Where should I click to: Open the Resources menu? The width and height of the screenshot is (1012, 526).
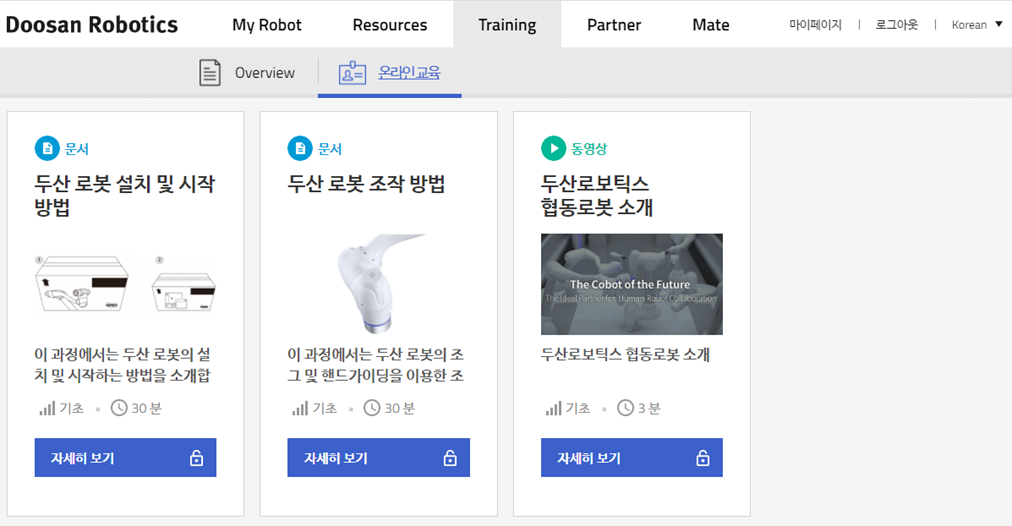pos(390,25)
